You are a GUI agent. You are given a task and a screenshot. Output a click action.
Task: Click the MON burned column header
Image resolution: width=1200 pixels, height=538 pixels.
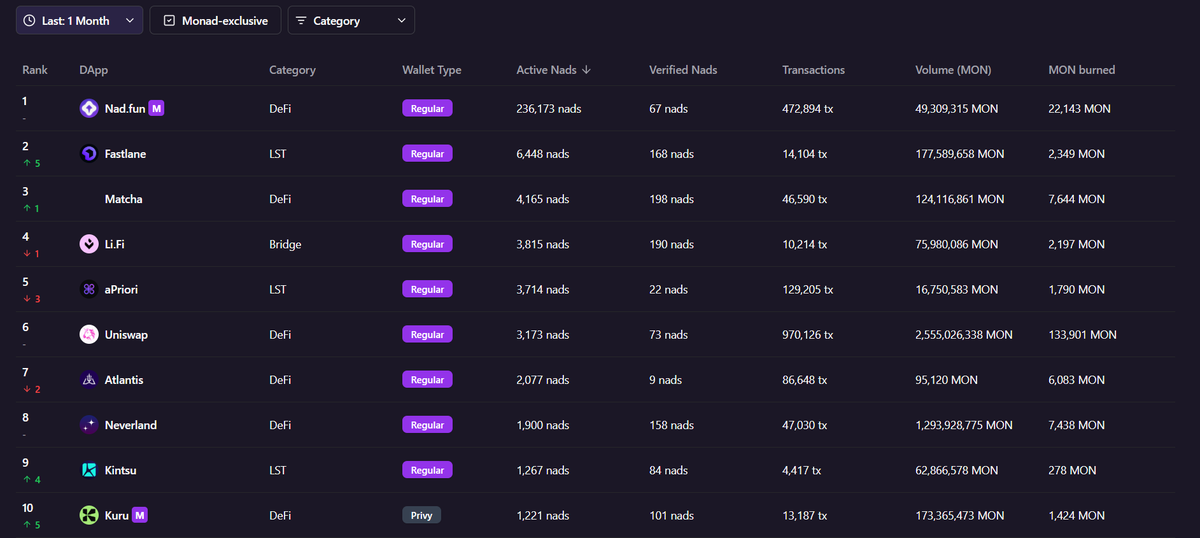(1081, 70)
